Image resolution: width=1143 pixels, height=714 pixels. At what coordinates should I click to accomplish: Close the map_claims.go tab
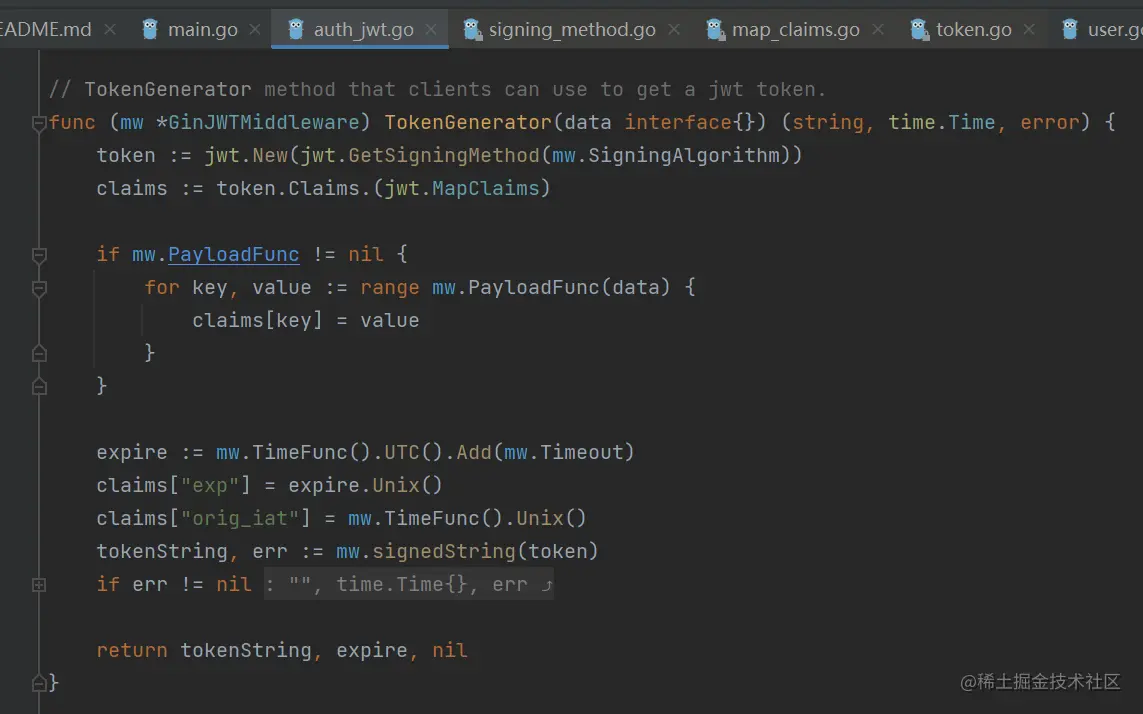point(878,29)
